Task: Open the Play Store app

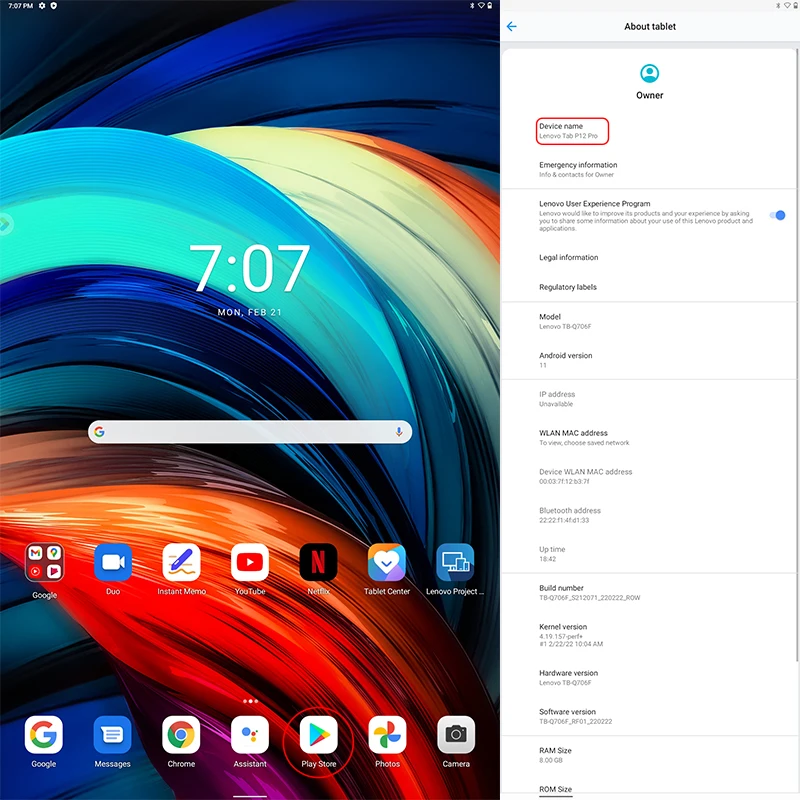Action: [x=318, y=735]
